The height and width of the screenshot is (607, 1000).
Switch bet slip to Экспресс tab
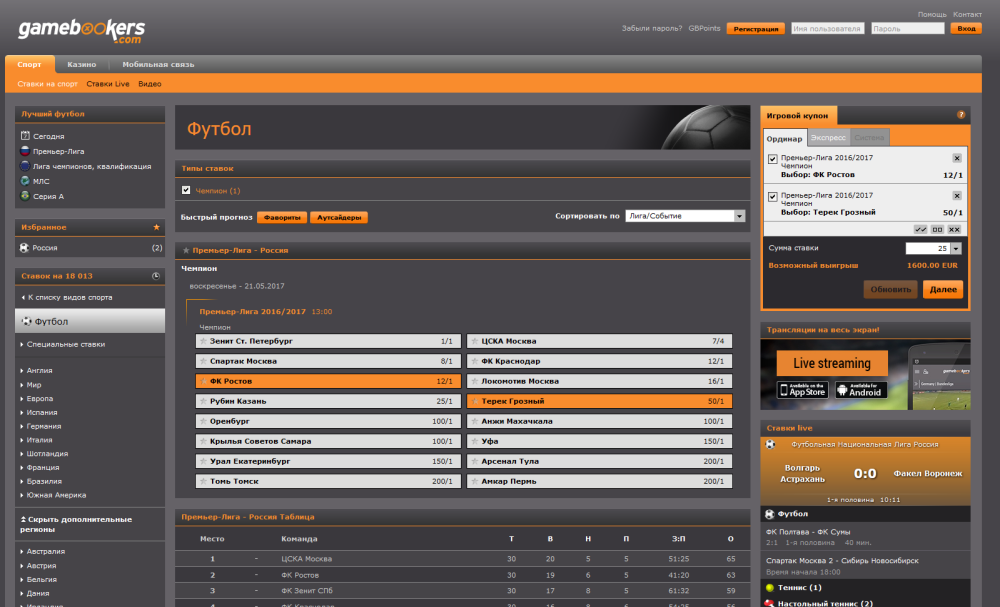pos(828,138)
